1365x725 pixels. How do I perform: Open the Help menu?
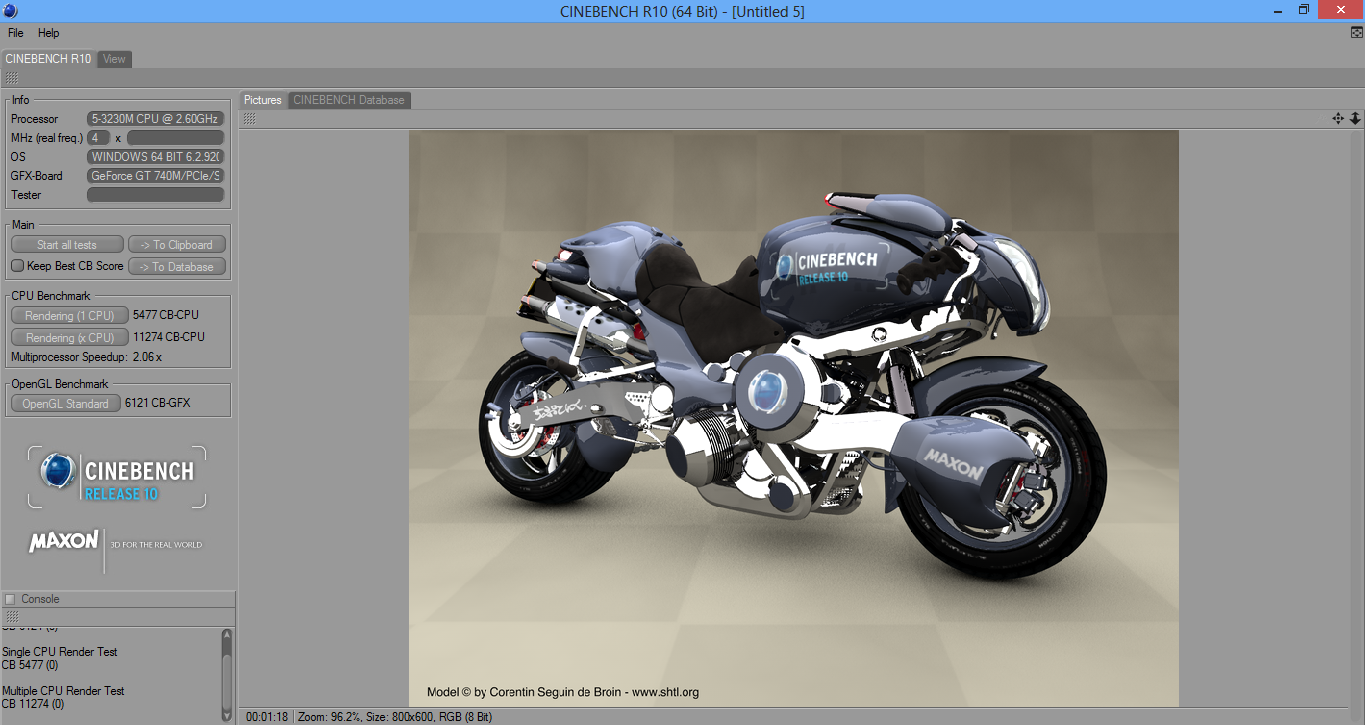(49, 33)
